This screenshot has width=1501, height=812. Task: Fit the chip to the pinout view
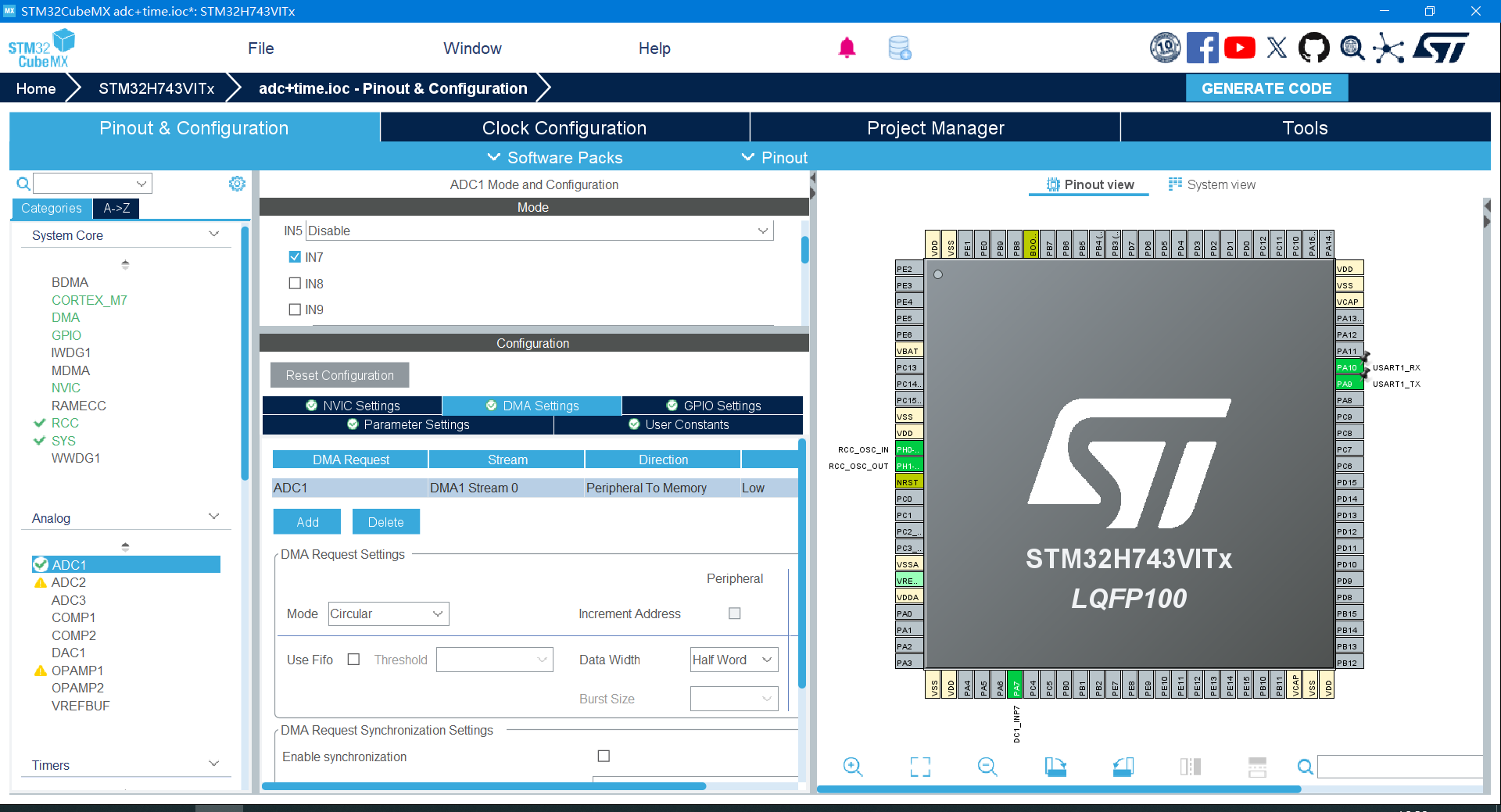click(920, 767)
